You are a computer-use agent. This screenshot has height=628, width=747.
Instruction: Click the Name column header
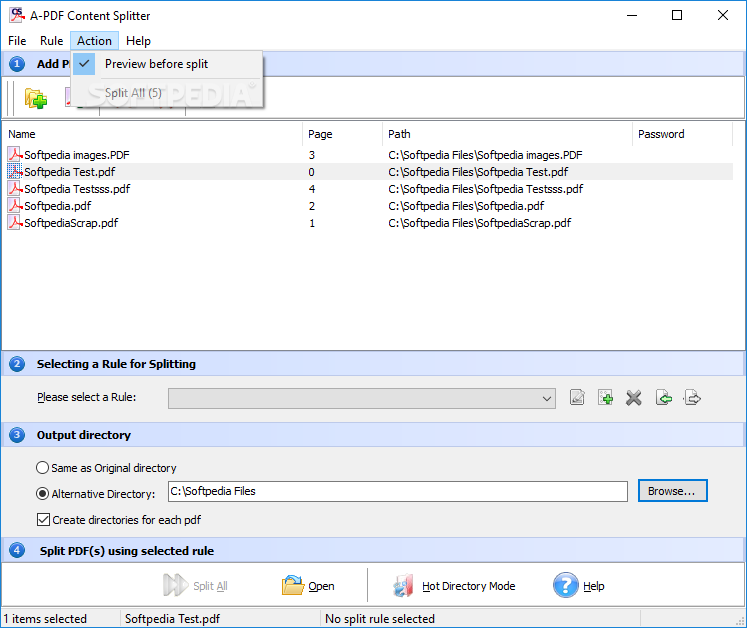151,134
